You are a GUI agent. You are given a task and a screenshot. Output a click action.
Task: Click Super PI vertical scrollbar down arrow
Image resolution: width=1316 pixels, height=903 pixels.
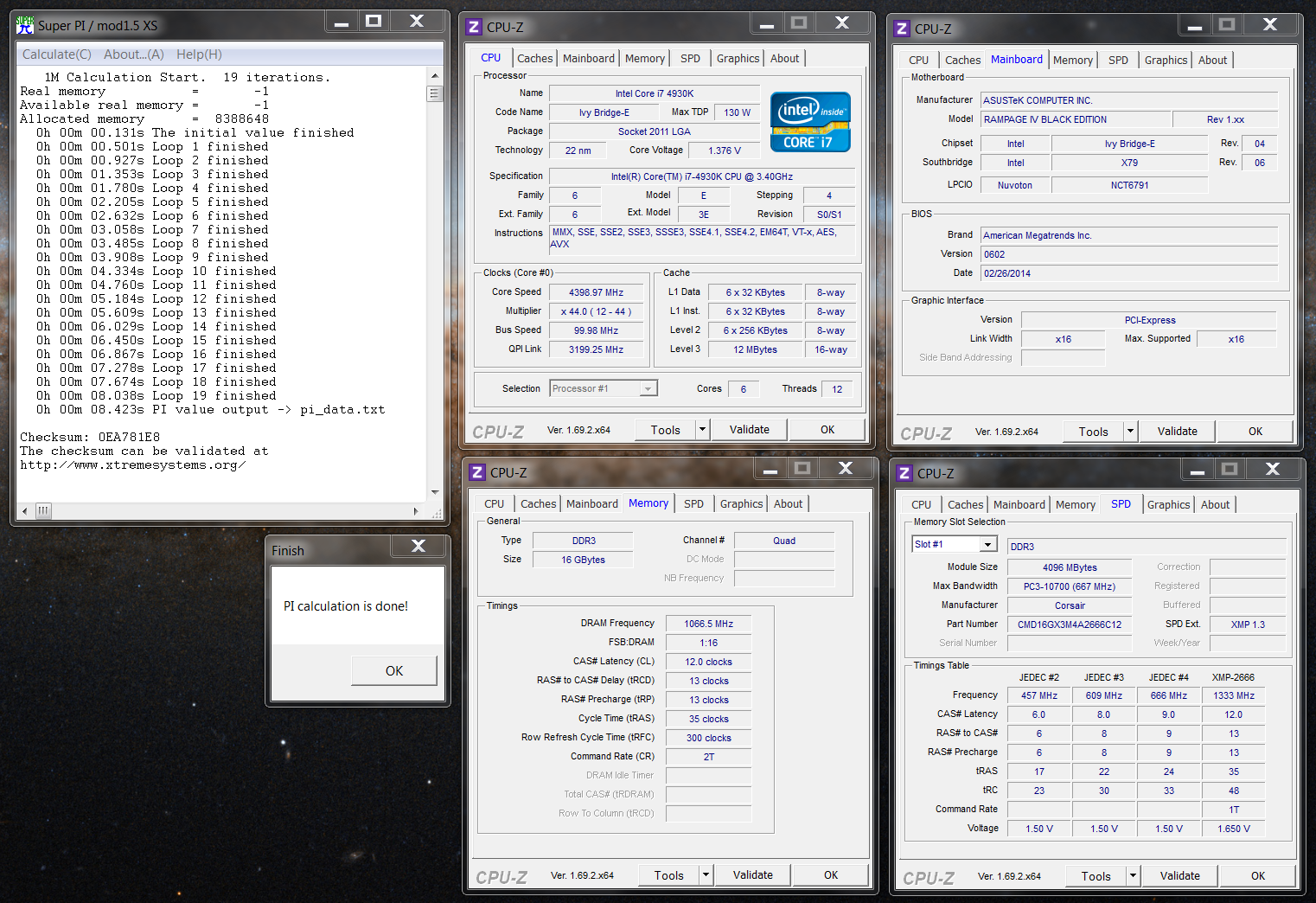click(x=435, y=492)
